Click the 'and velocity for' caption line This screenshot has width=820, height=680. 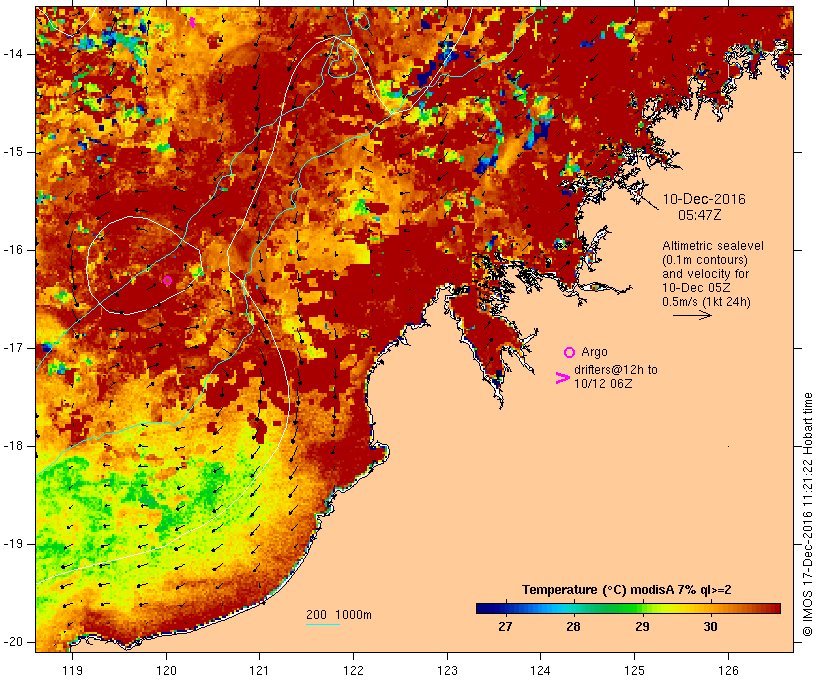tap(705, 274)
